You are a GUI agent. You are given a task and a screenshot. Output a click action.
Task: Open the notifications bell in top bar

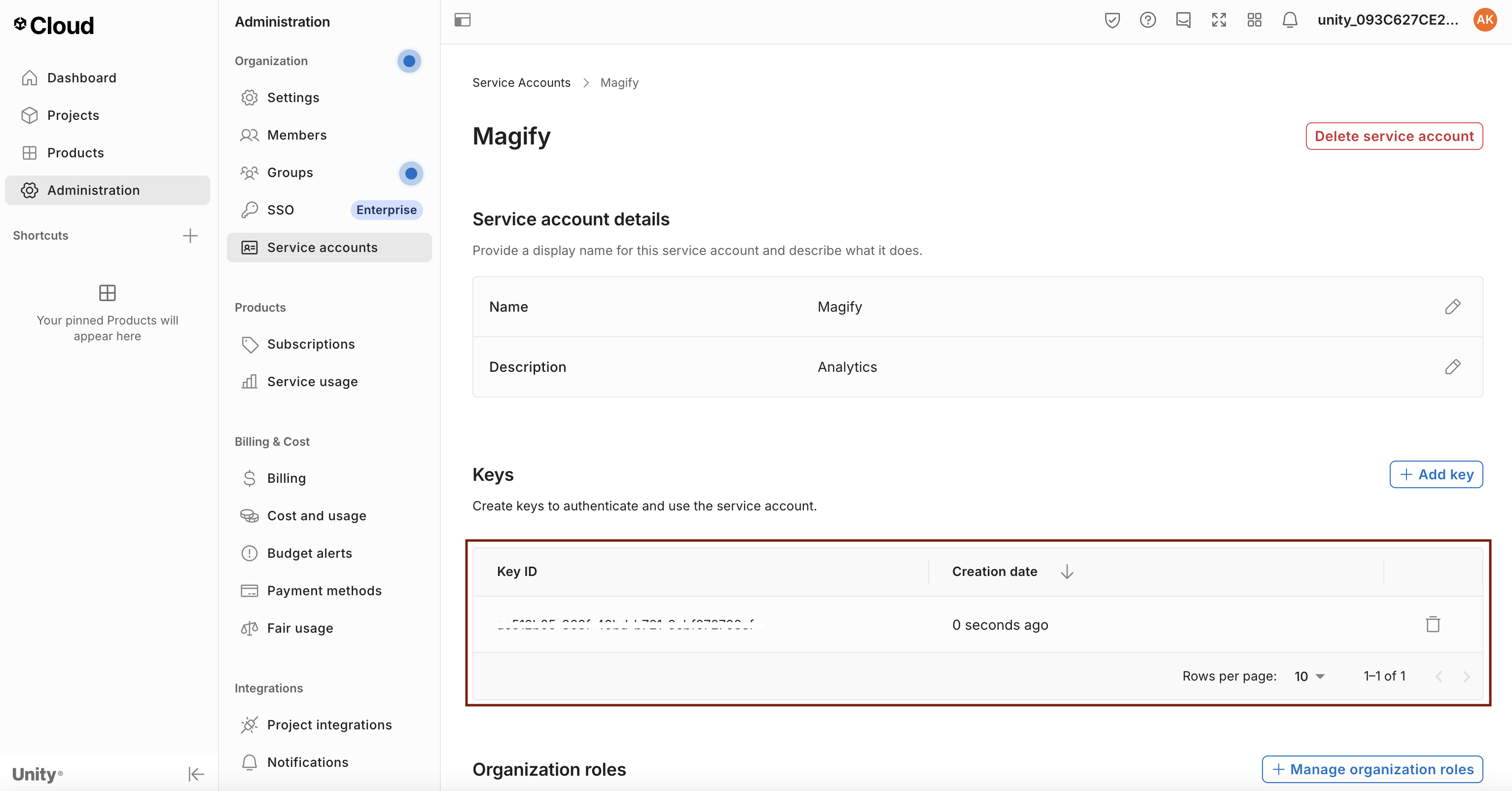[1290, 20]
